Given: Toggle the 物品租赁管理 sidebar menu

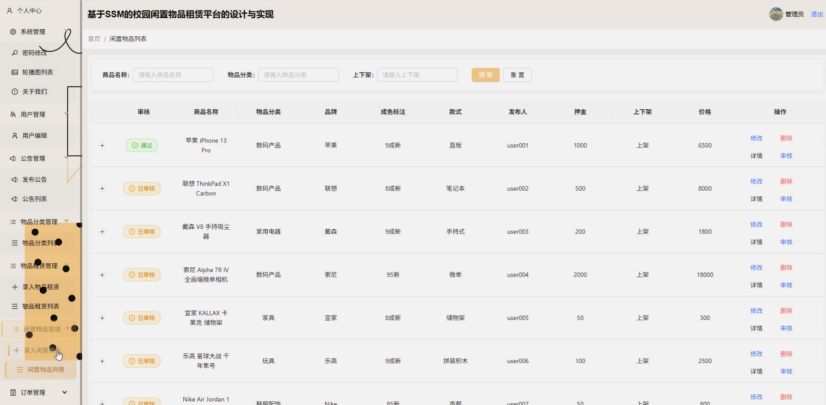Looking at the screenshot, I should click(x=40, y=266).
